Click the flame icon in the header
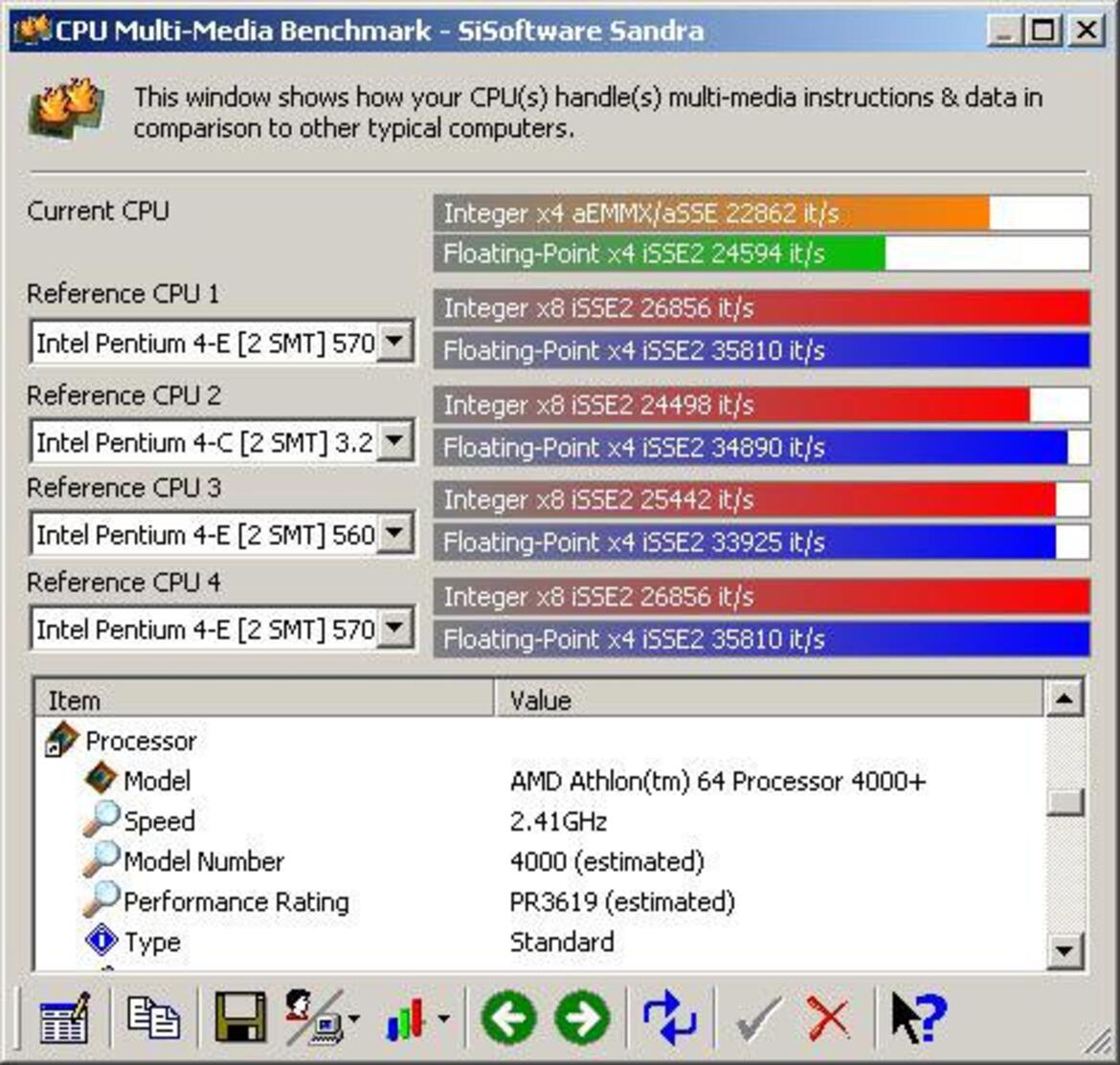Image resolution: width=1120 pixels, height=1065 pixels. (66, 109)
